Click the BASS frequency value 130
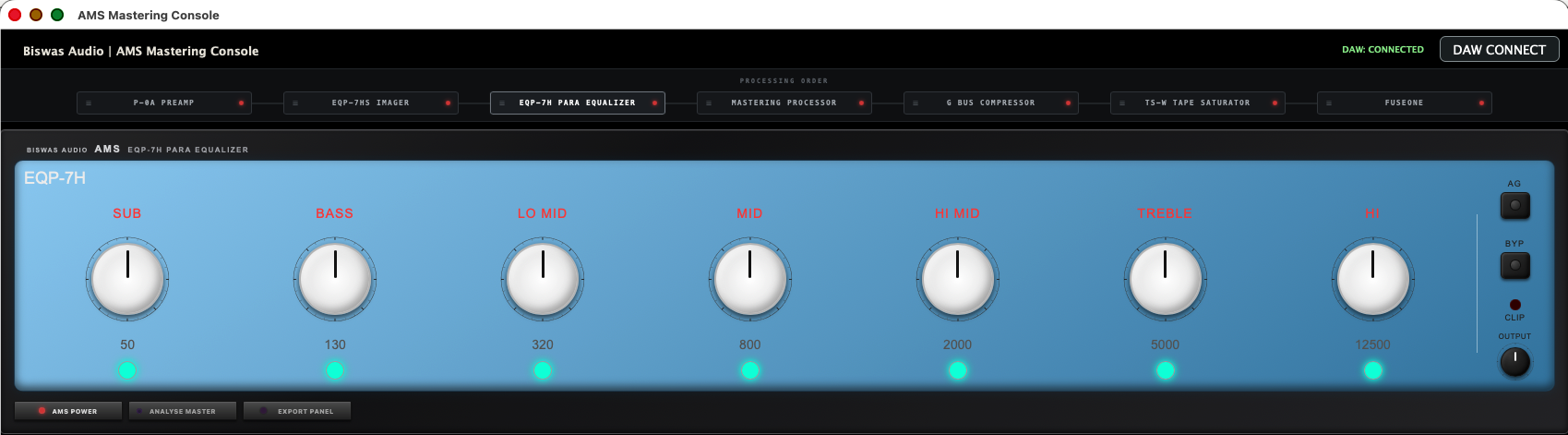 tap(335, 344)
